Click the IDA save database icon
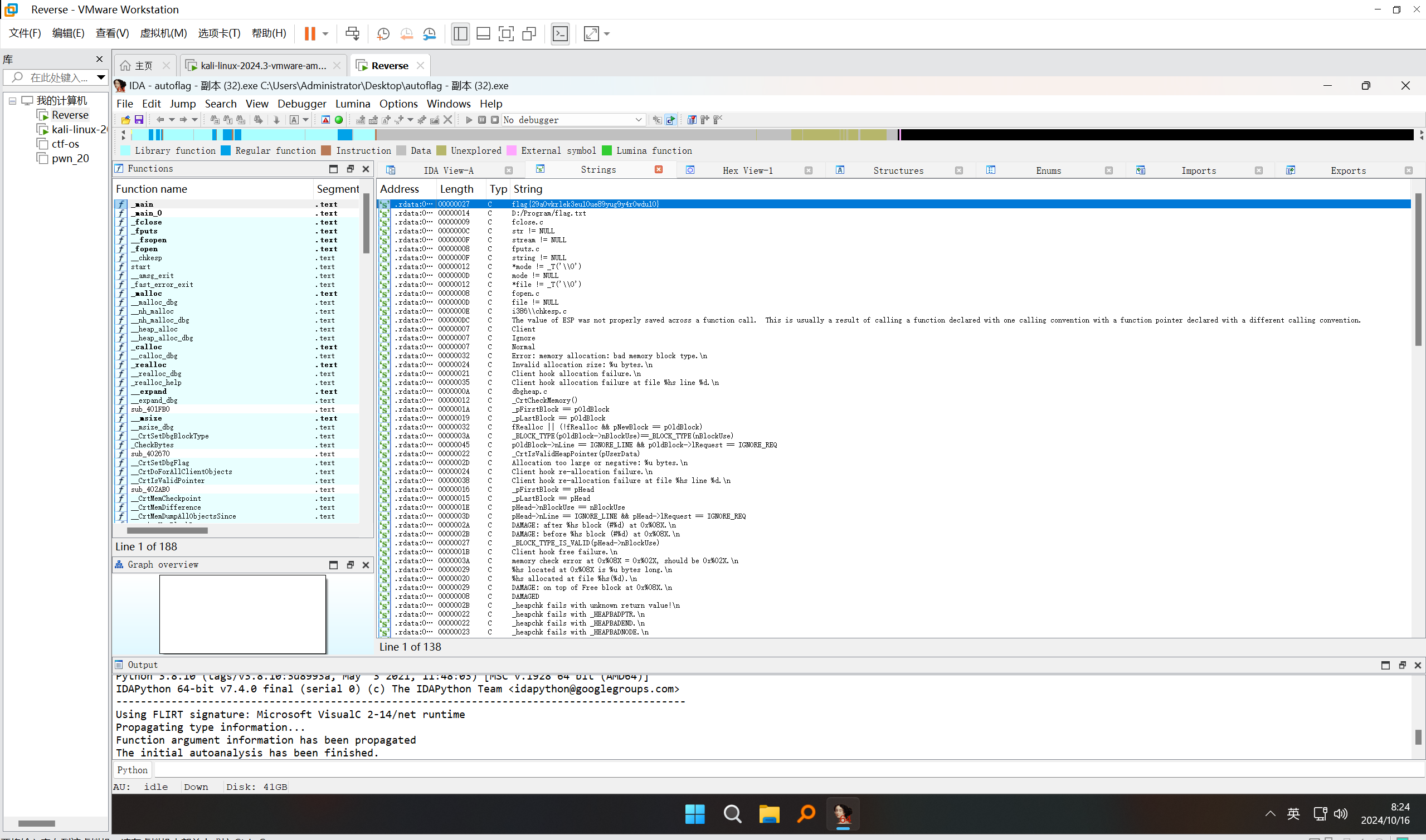The height and width of the screenshot is (840, 1426). pos(139,119)
